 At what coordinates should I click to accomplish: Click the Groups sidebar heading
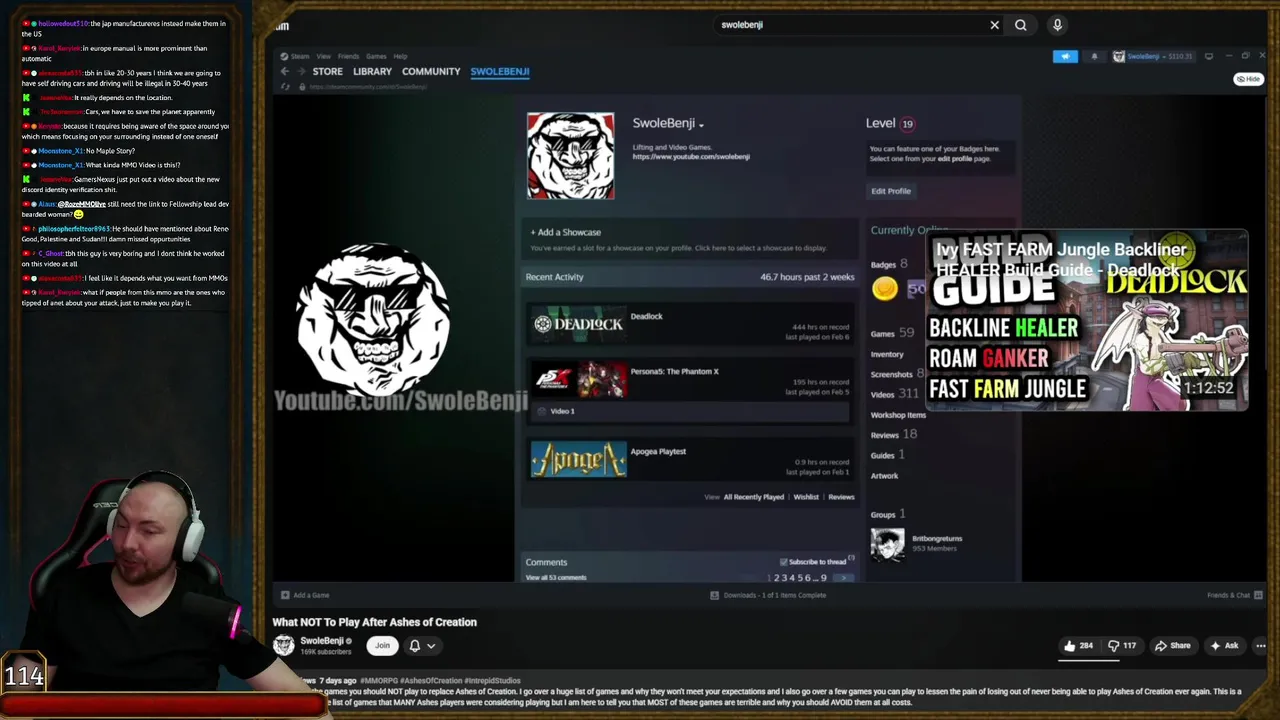point(882,514)
